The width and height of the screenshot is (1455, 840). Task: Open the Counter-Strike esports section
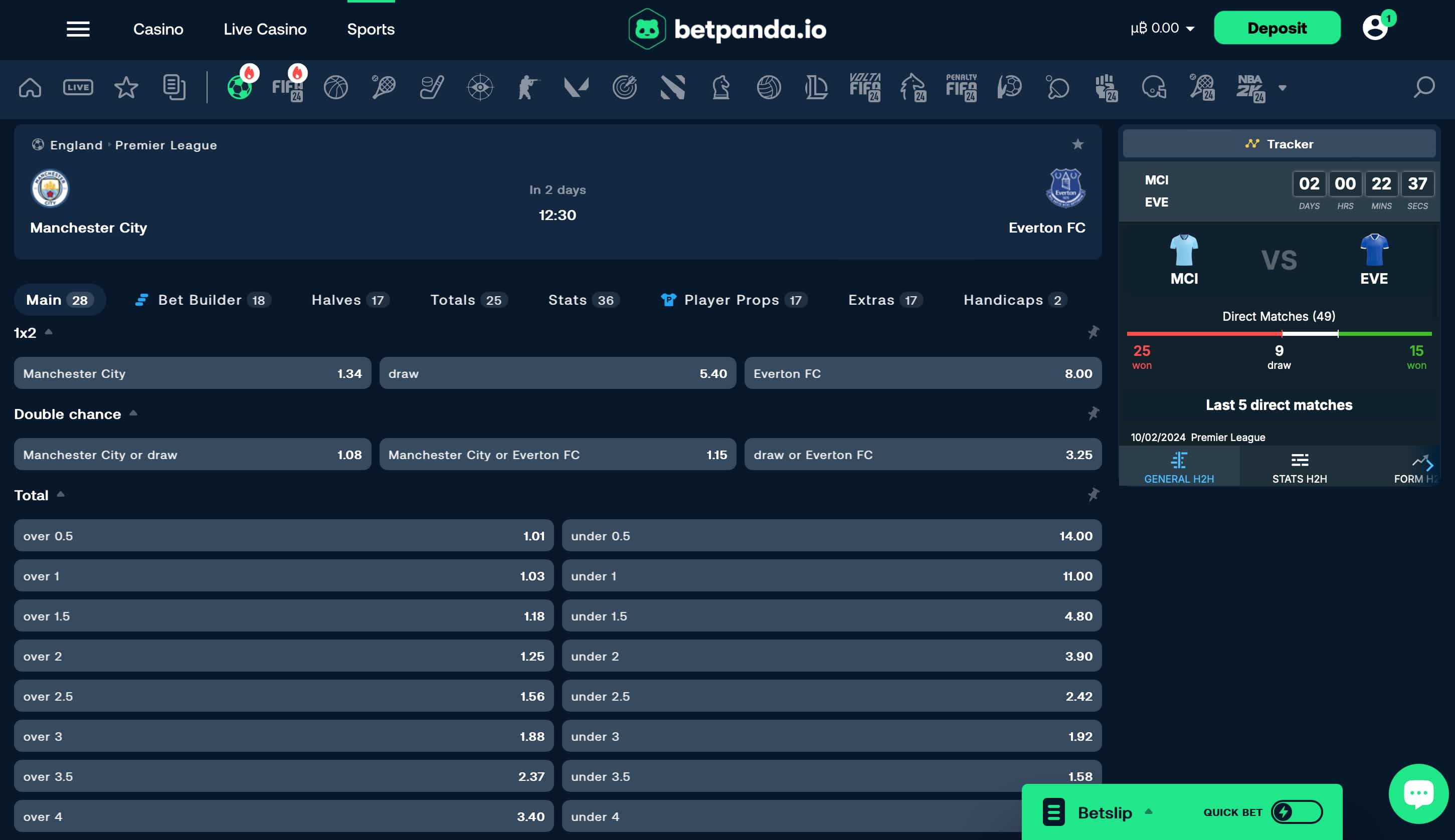coord(528,87)
